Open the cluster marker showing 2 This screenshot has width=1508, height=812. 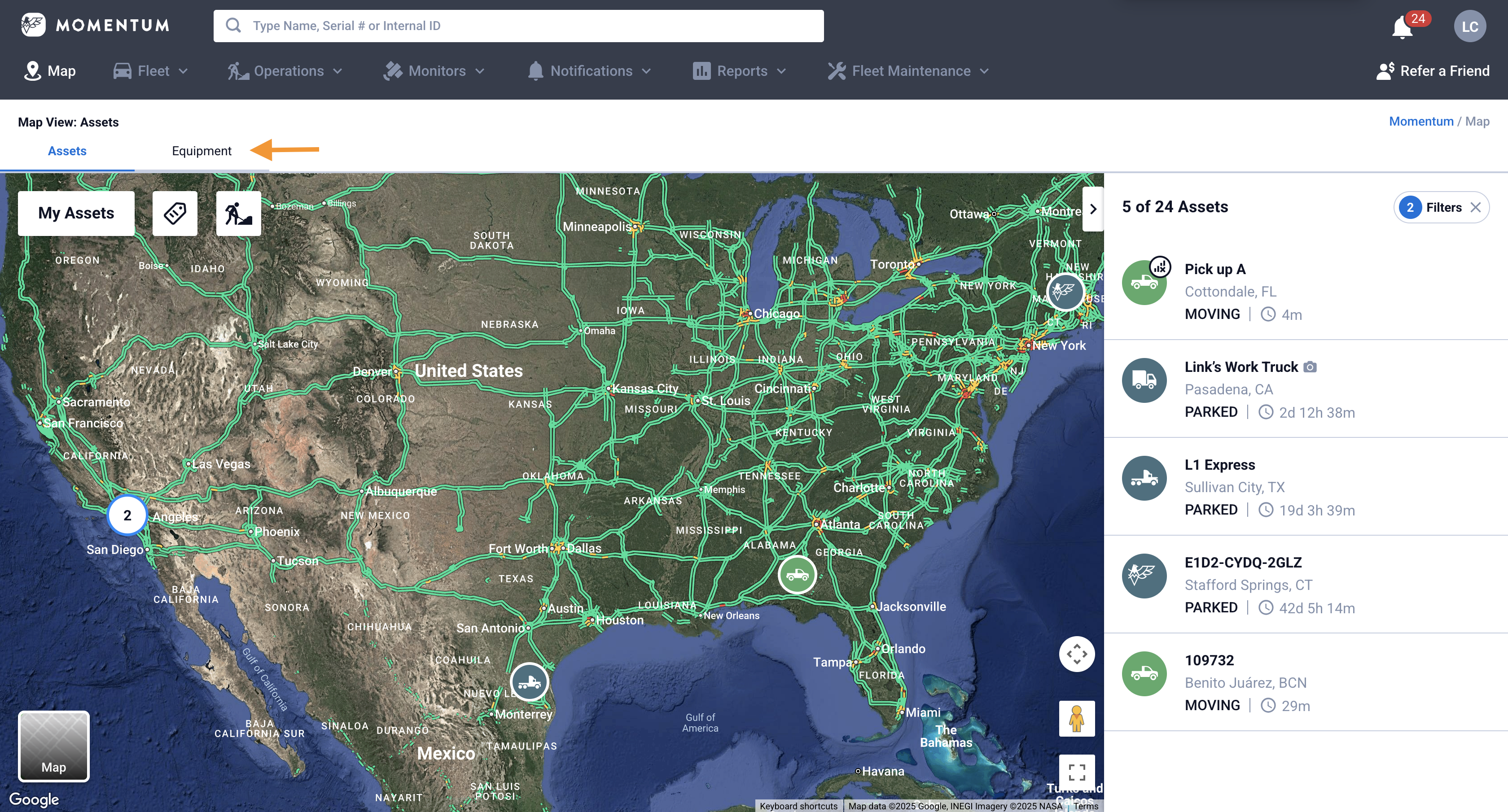[x=127, y=515]
